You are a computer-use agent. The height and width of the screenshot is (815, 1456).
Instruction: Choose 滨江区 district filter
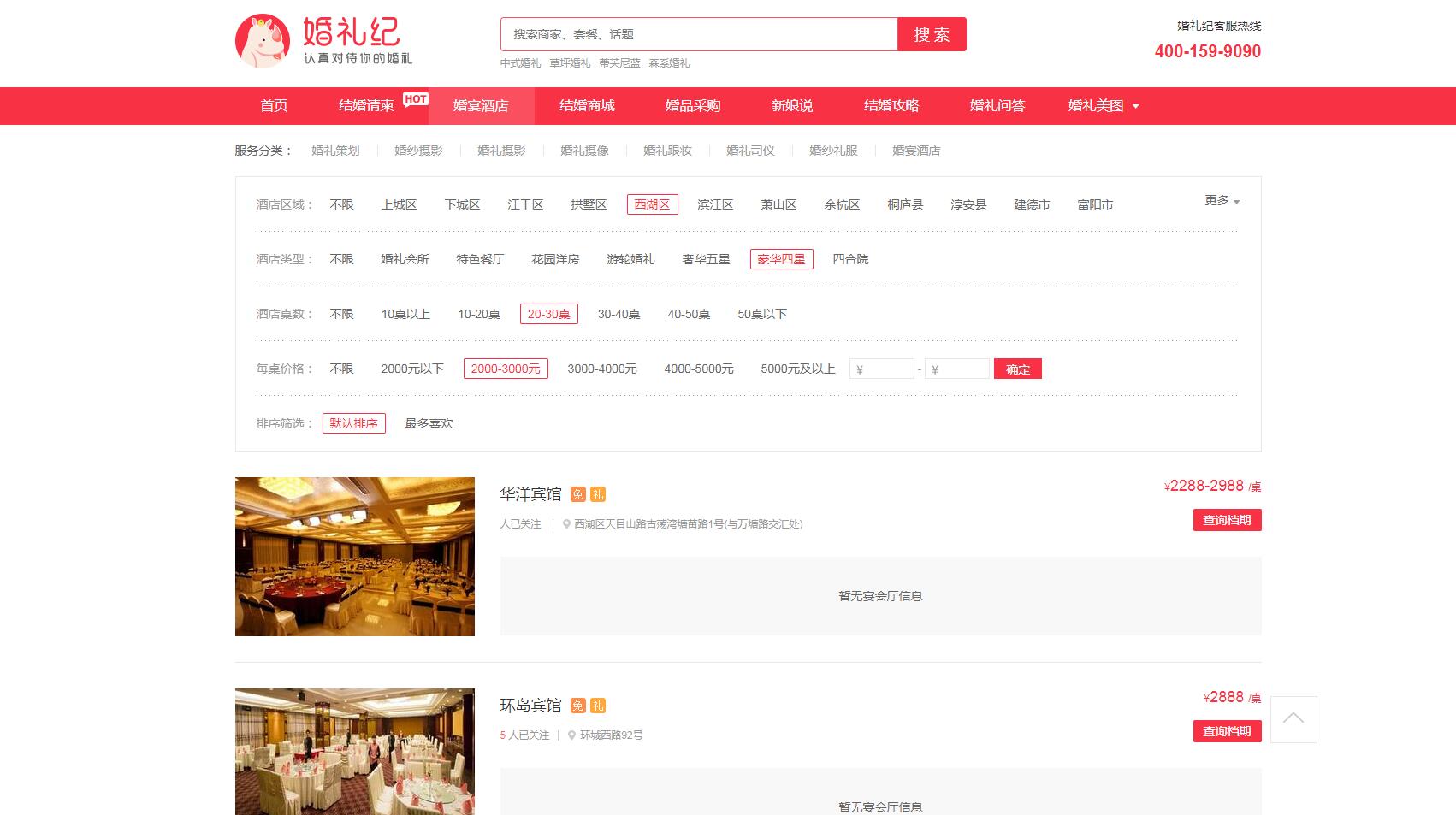(715, 204)
